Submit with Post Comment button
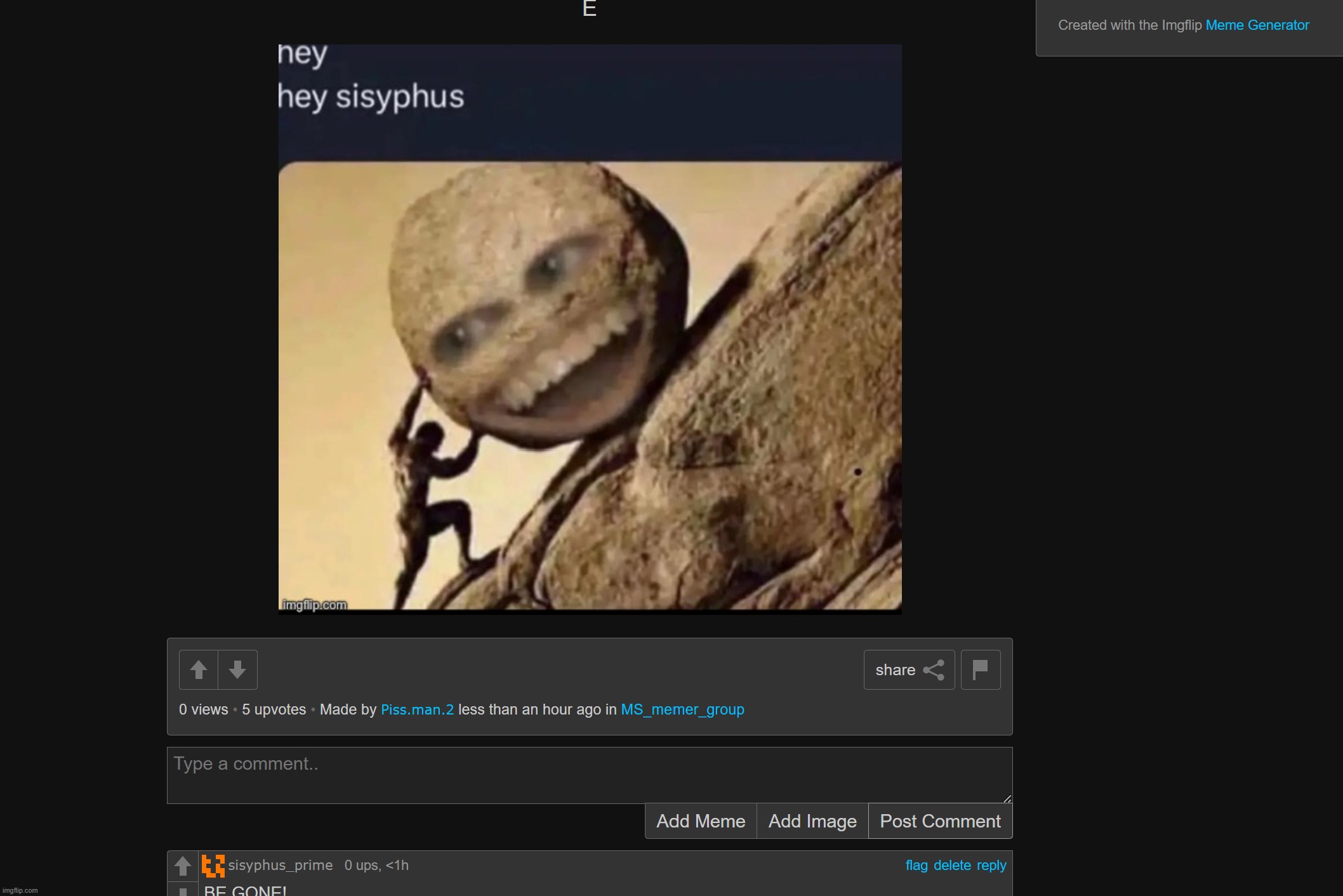 click(940, 821)
